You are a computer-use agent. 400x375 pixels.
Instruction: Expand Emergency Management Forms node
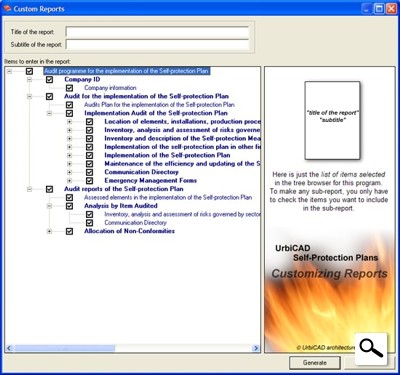pyautogui.click(x=69, y=181)
